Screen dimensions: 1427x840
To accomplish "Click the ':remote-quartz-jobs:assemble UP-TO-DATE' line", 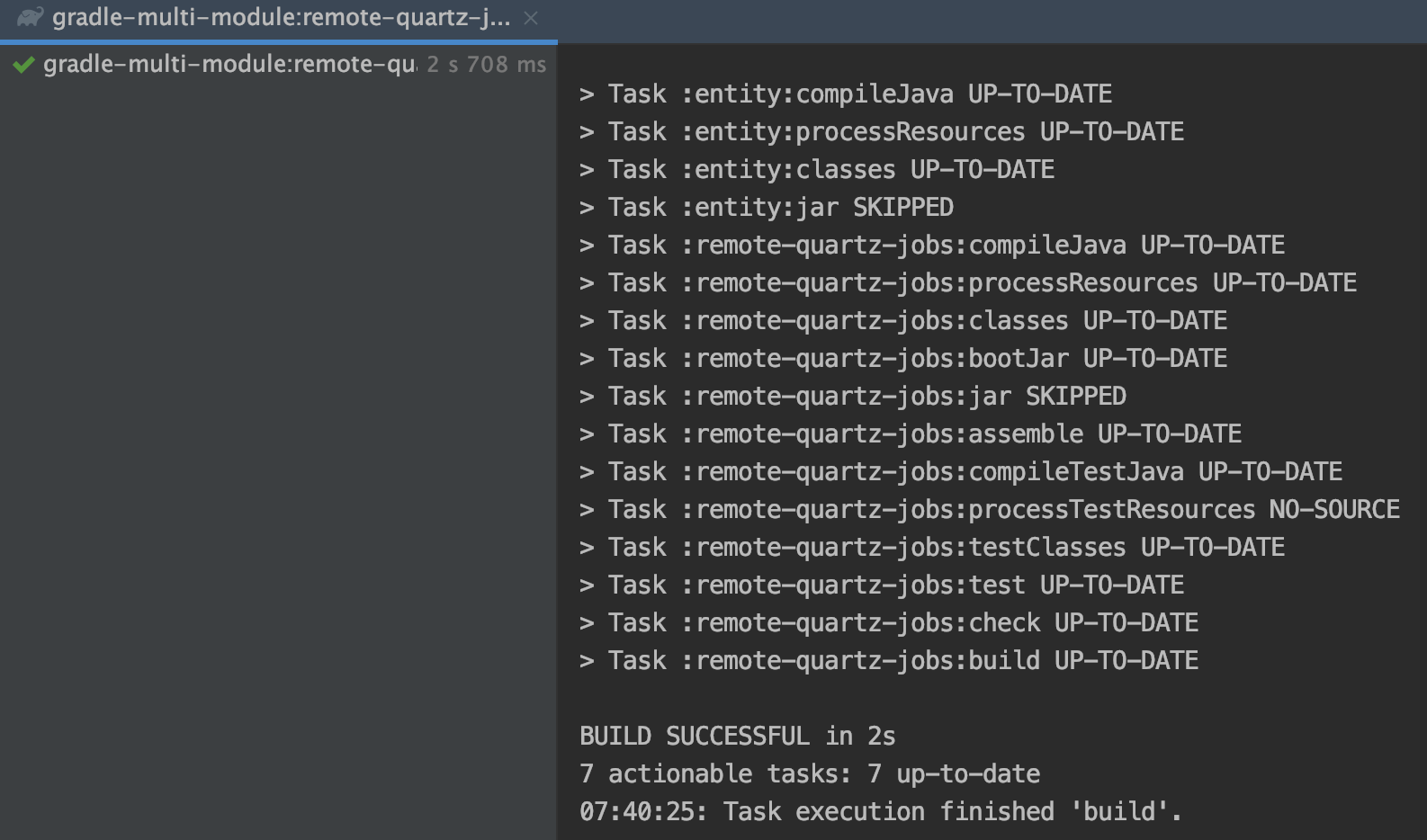I will coord(911,433).
